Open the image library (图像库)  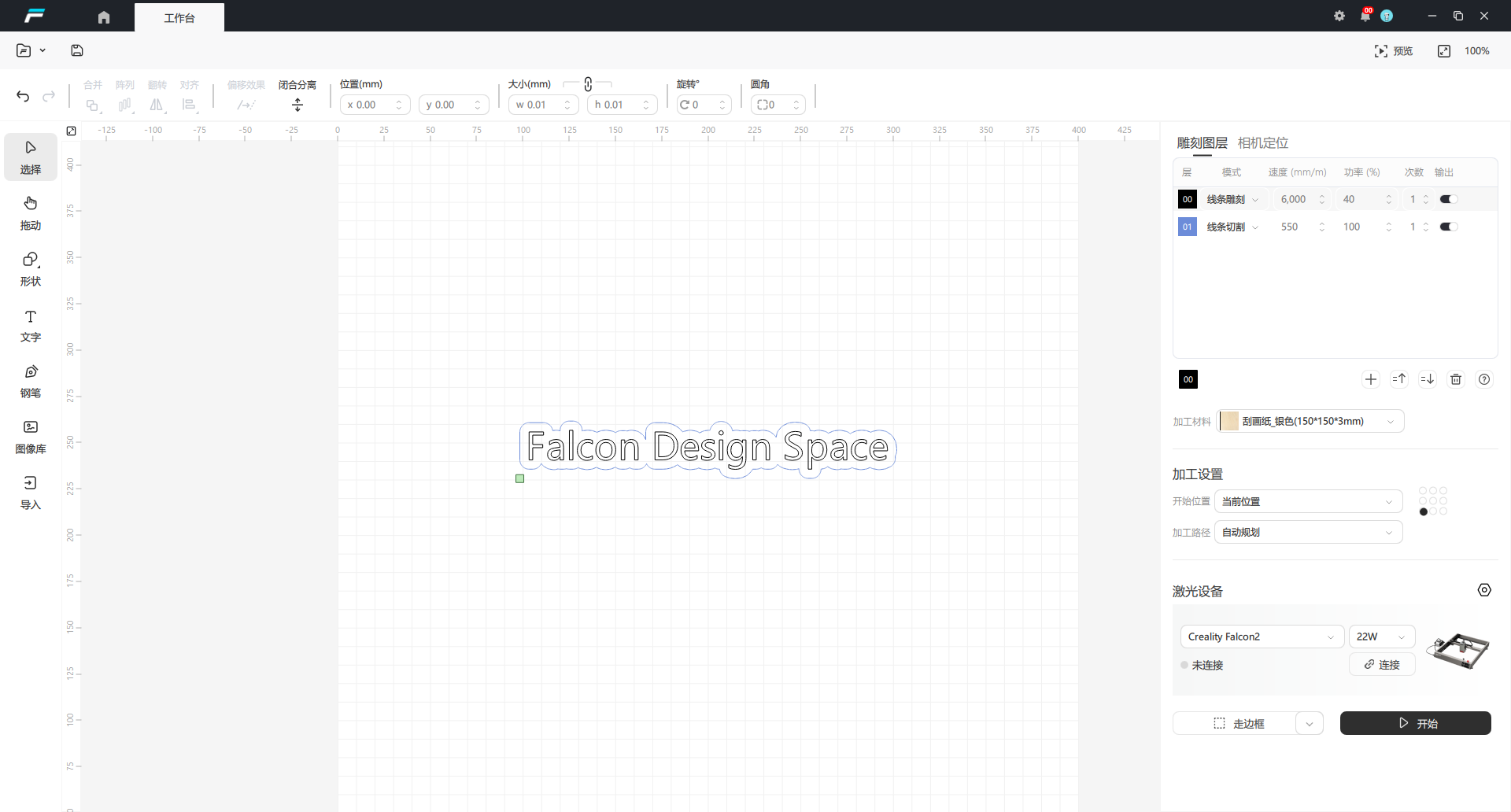click(x=31, y=436)
